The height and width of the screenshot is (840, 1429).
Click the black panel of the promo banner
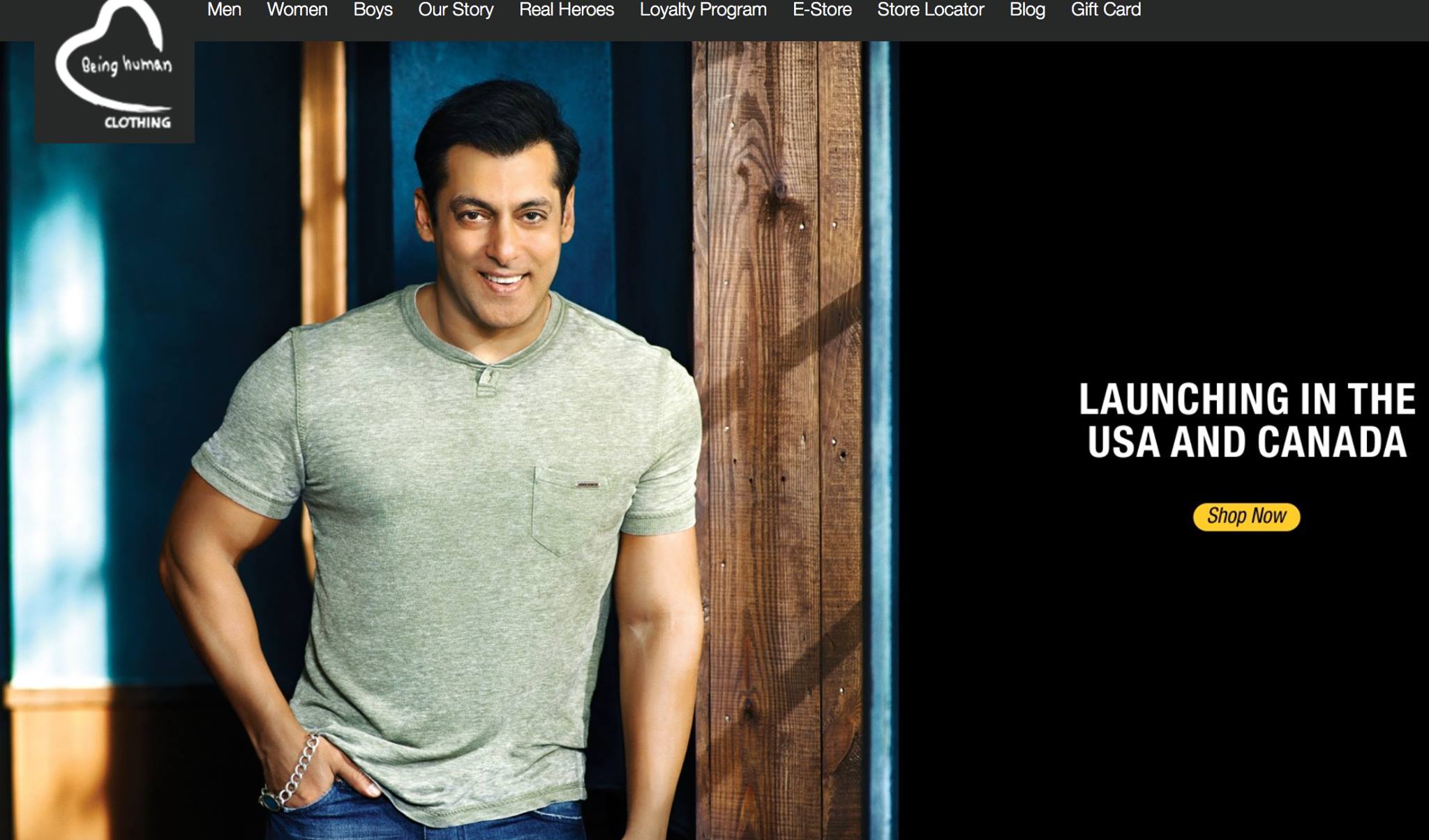(1164, 440)
